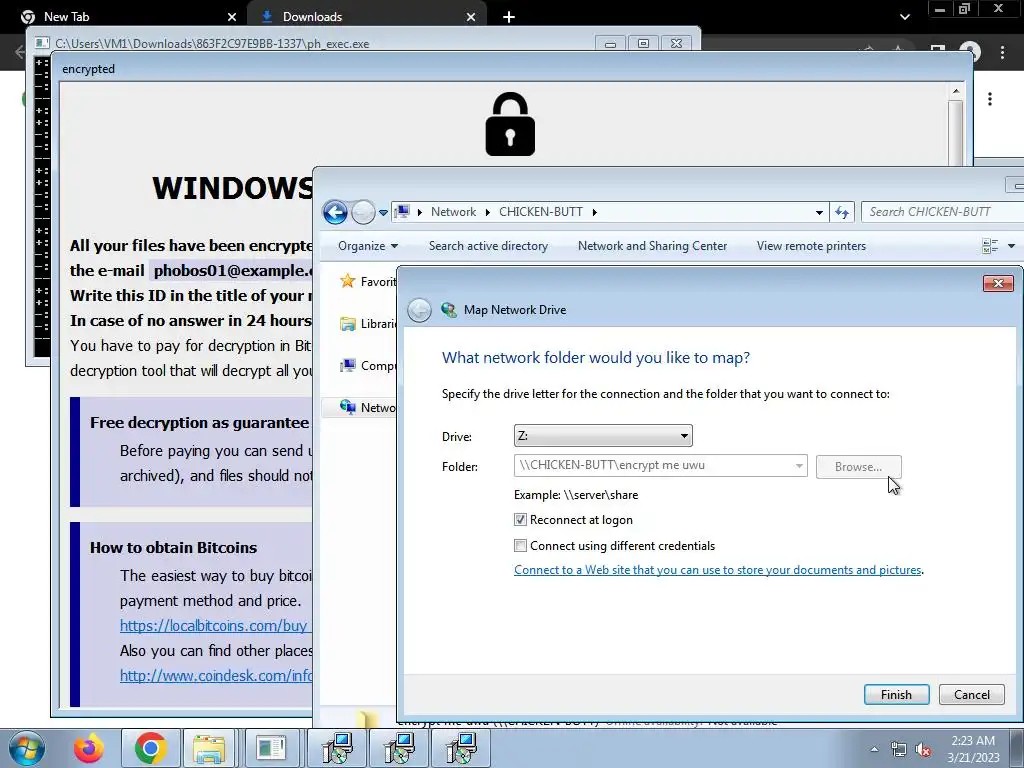Open the 'Connect to a Web site' link
This screenshot has height=768, width=1024.
[717, 570]
